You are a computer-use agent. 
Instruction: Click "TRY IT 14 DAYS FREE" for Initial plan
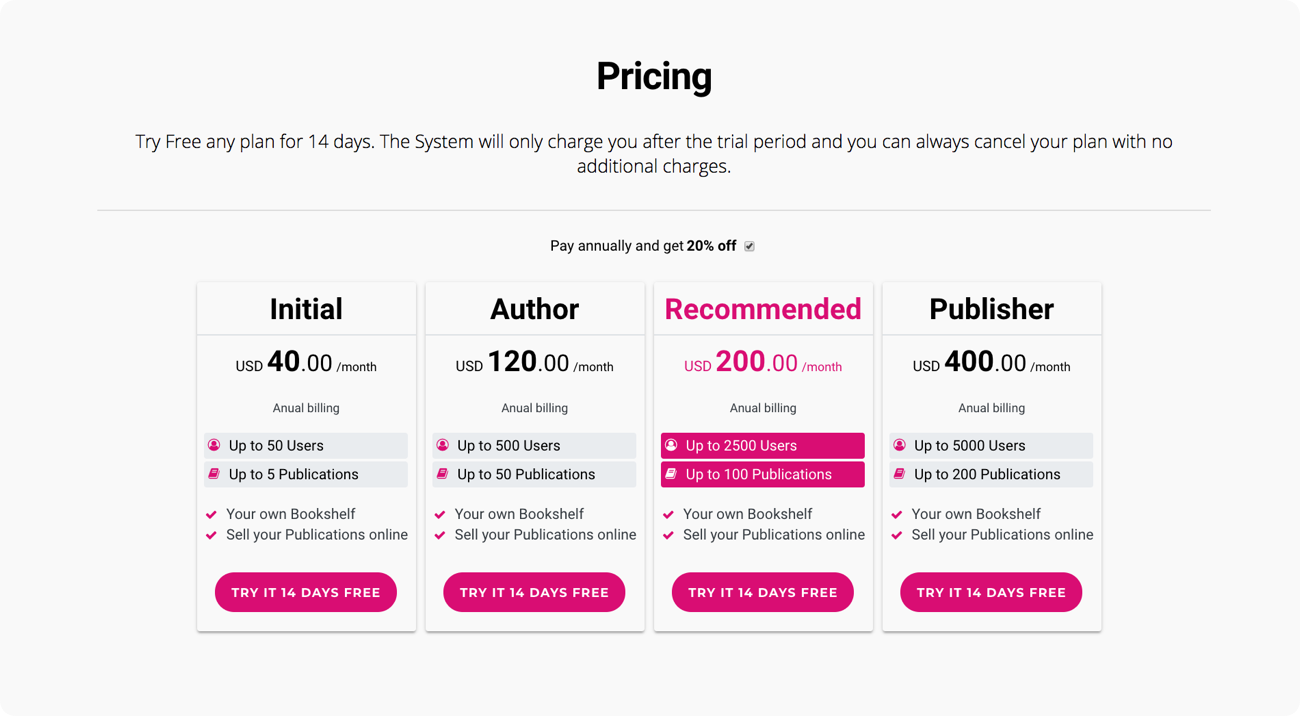305,592
